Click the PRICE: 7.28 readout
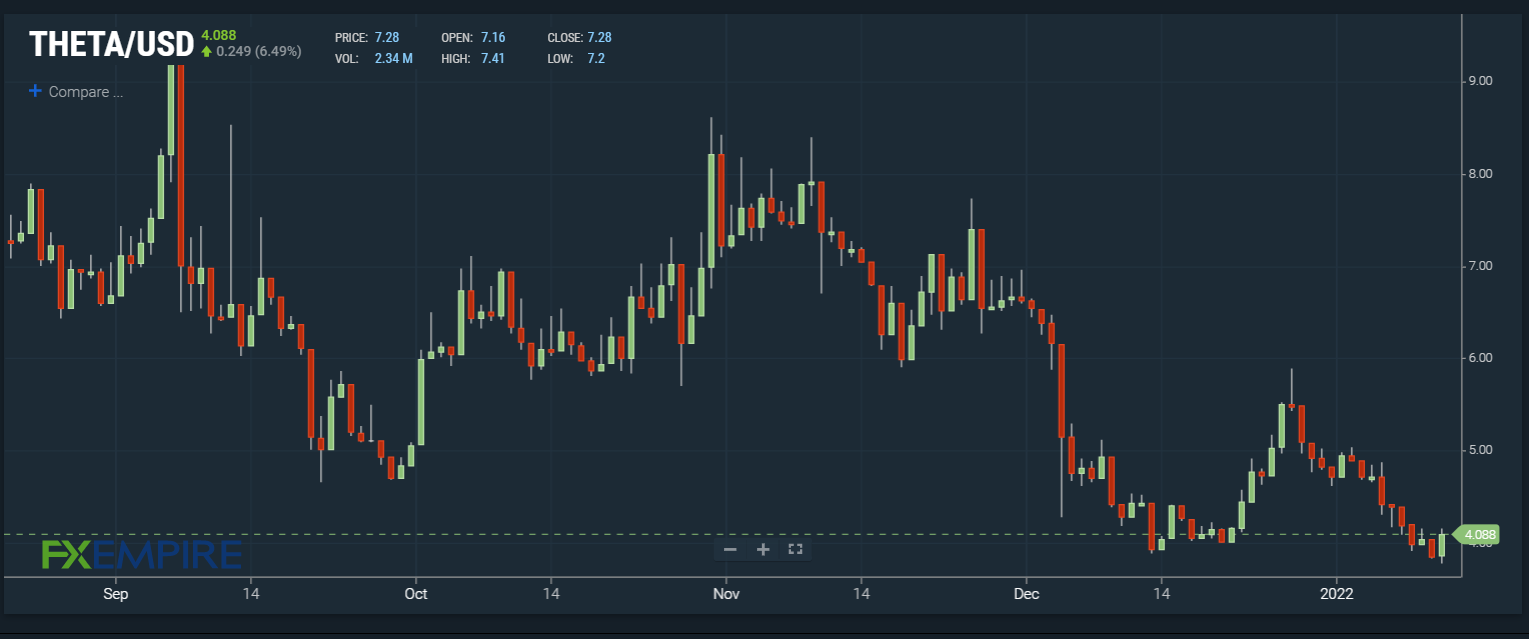This screenshot has width=1529, height=639. coord(367,37)
